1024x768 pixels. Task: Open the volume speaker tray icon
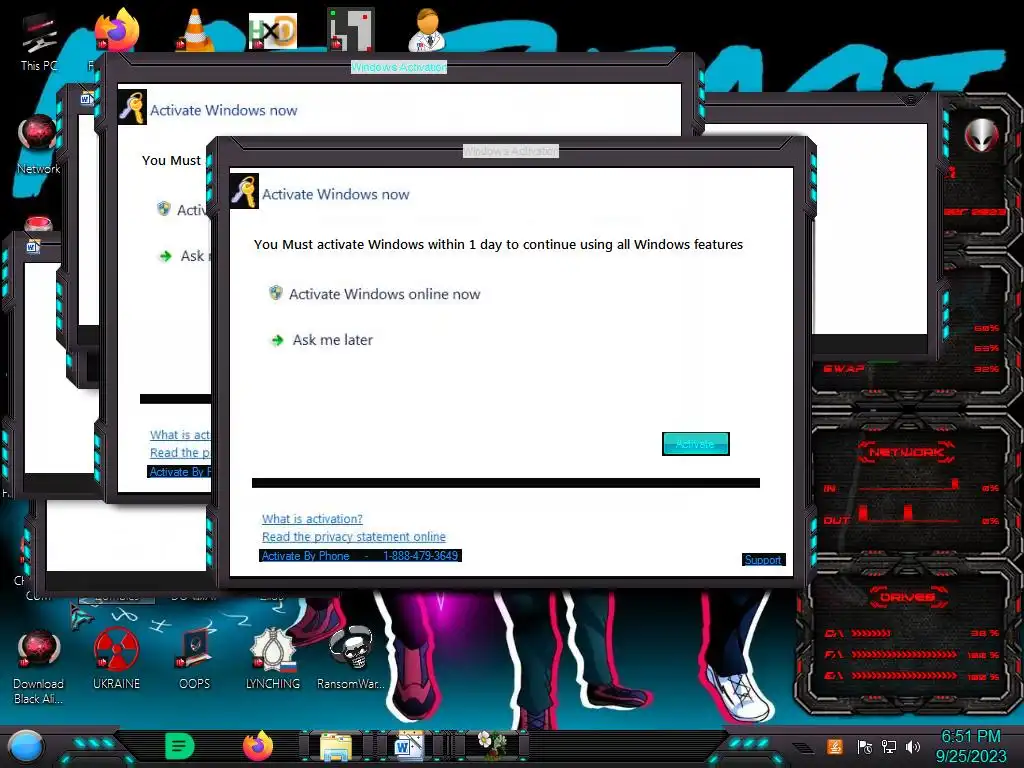coord(912,746)
